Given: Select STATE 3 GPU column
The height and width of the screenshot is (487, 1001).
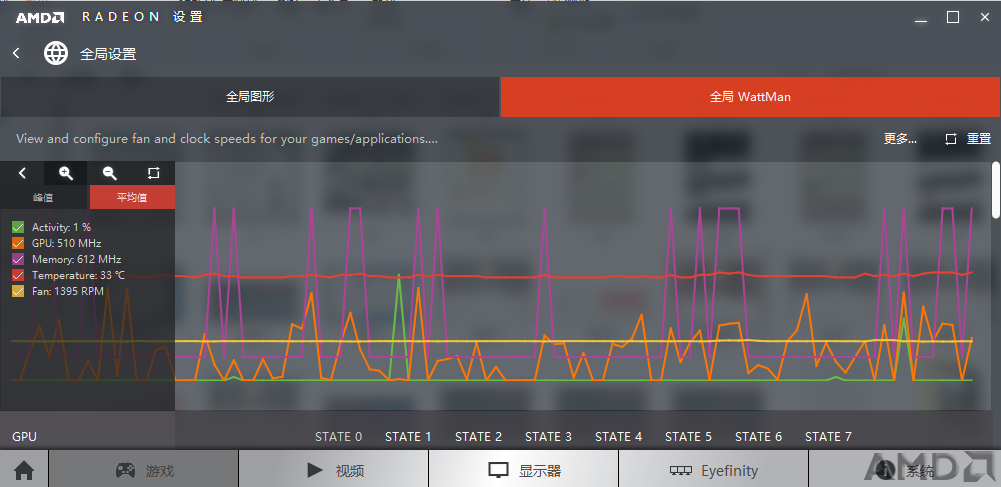Looking at the screenshot, I should [x=548, y=437].
